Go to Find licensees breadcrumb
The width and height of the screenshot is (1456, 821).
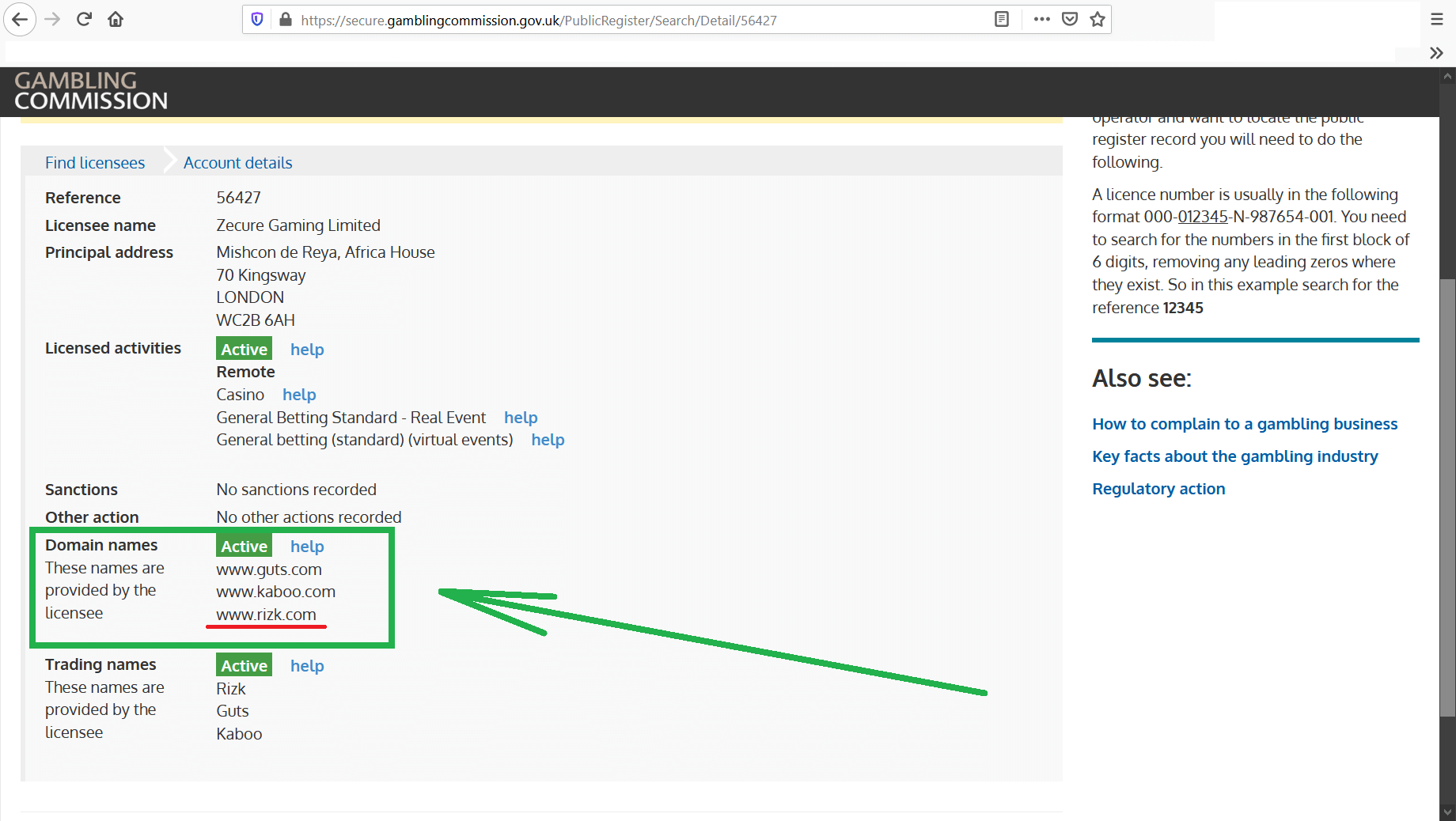[x=95, y=163]
